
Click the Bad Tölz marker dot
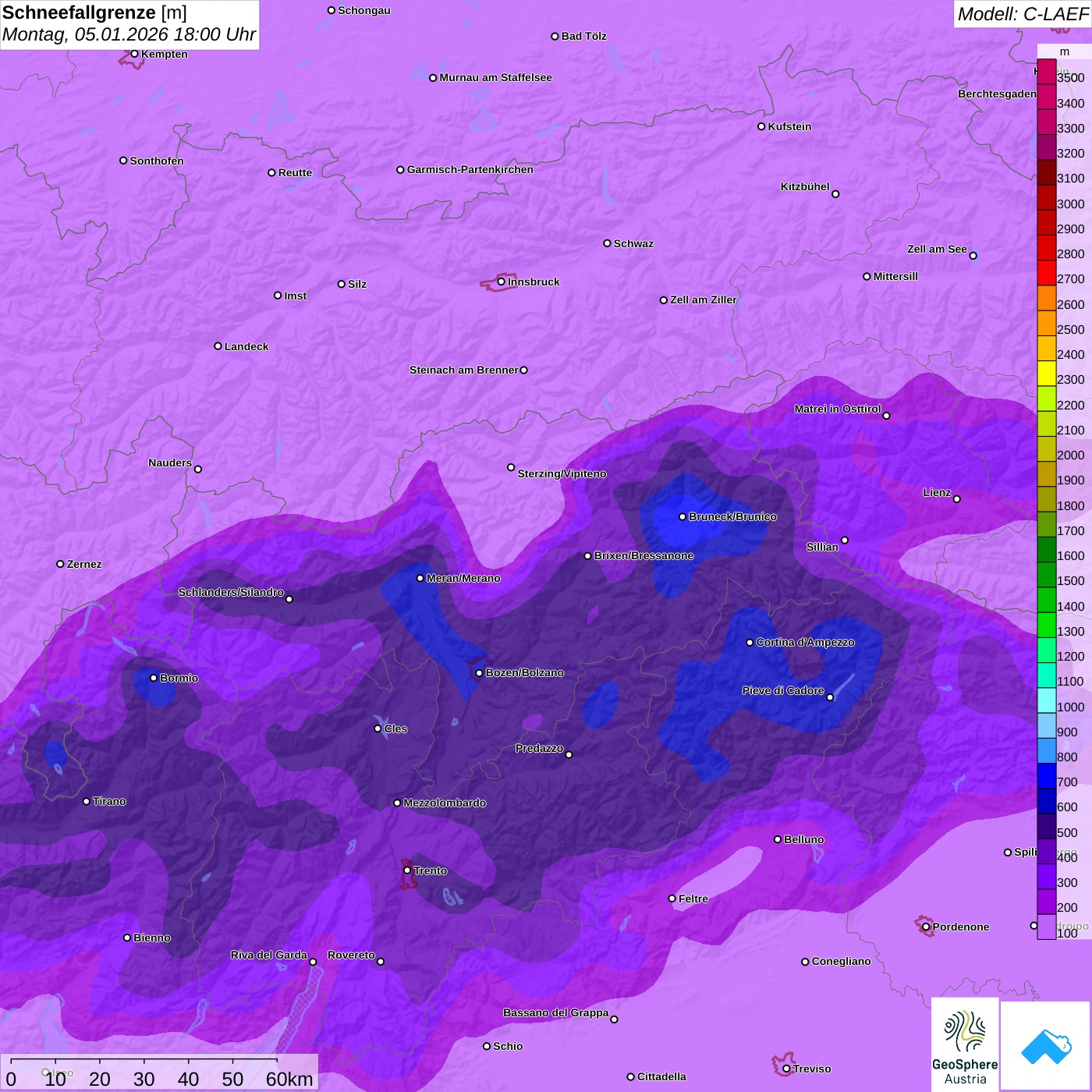pos(555,36)
